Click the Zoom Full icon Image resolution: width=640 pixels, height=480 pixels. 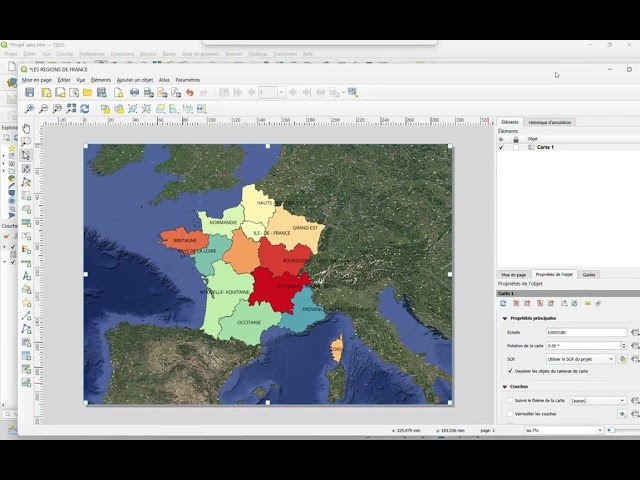tap(71, 109)
